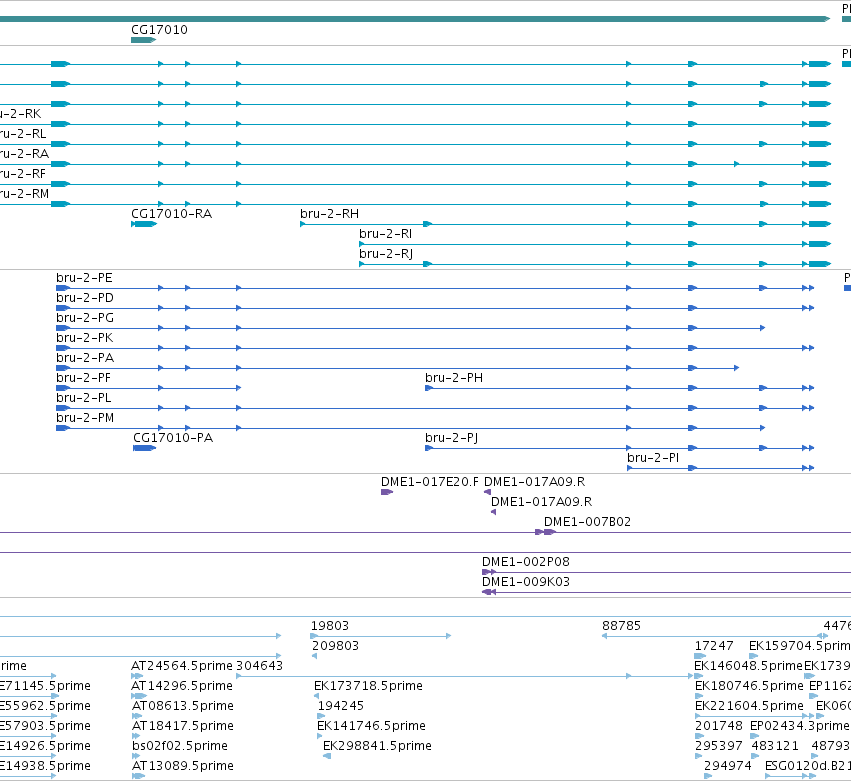This screenshot has width=851, height=781.
Task: Click the AT14296.5prime EST label
Action: 182,686
